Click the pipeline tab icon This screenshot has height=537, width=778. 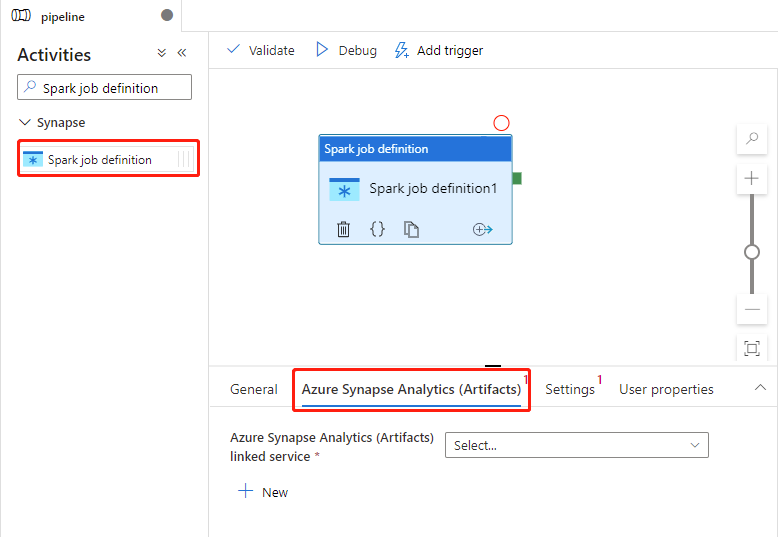(x=21, y=15)
